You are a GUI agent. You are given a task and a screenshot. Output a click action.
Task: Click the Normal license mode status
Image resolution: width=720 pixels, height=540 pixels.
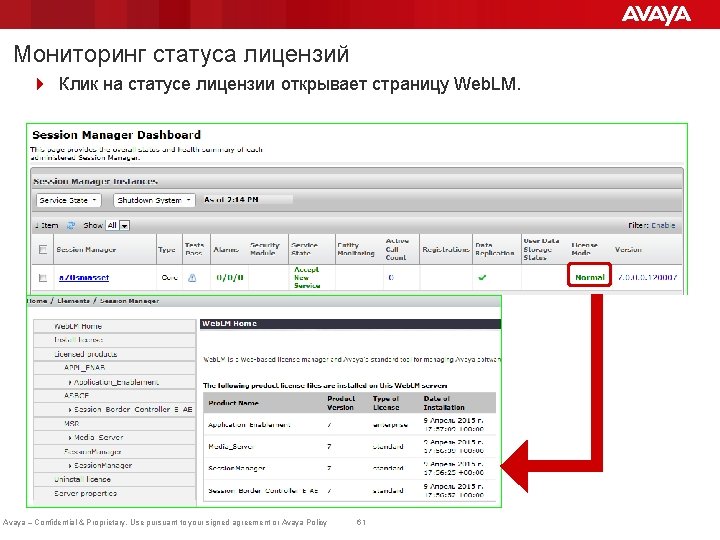[590, 277]
